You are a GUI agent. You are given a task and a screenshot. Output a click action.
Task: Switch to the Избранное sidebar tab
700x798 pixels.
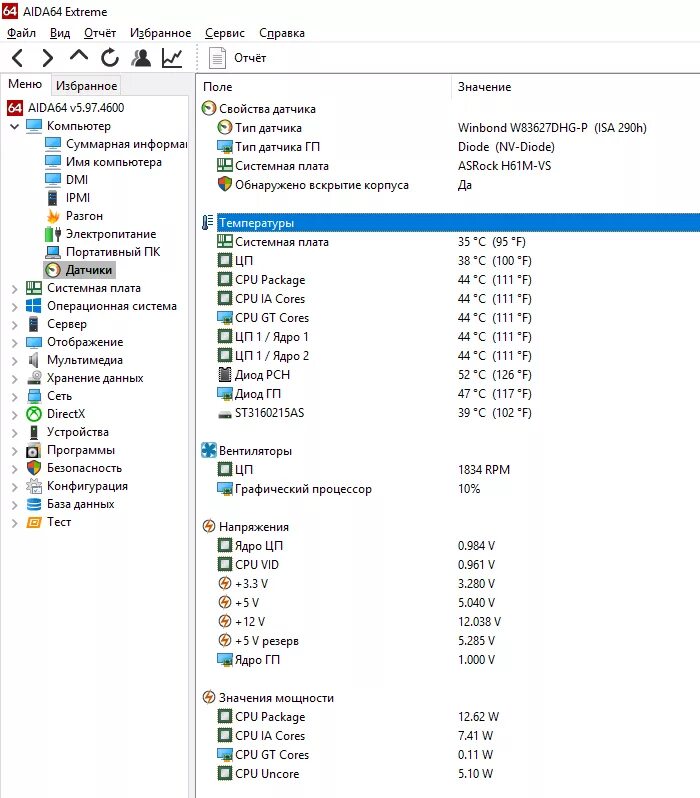click(86, 86)
